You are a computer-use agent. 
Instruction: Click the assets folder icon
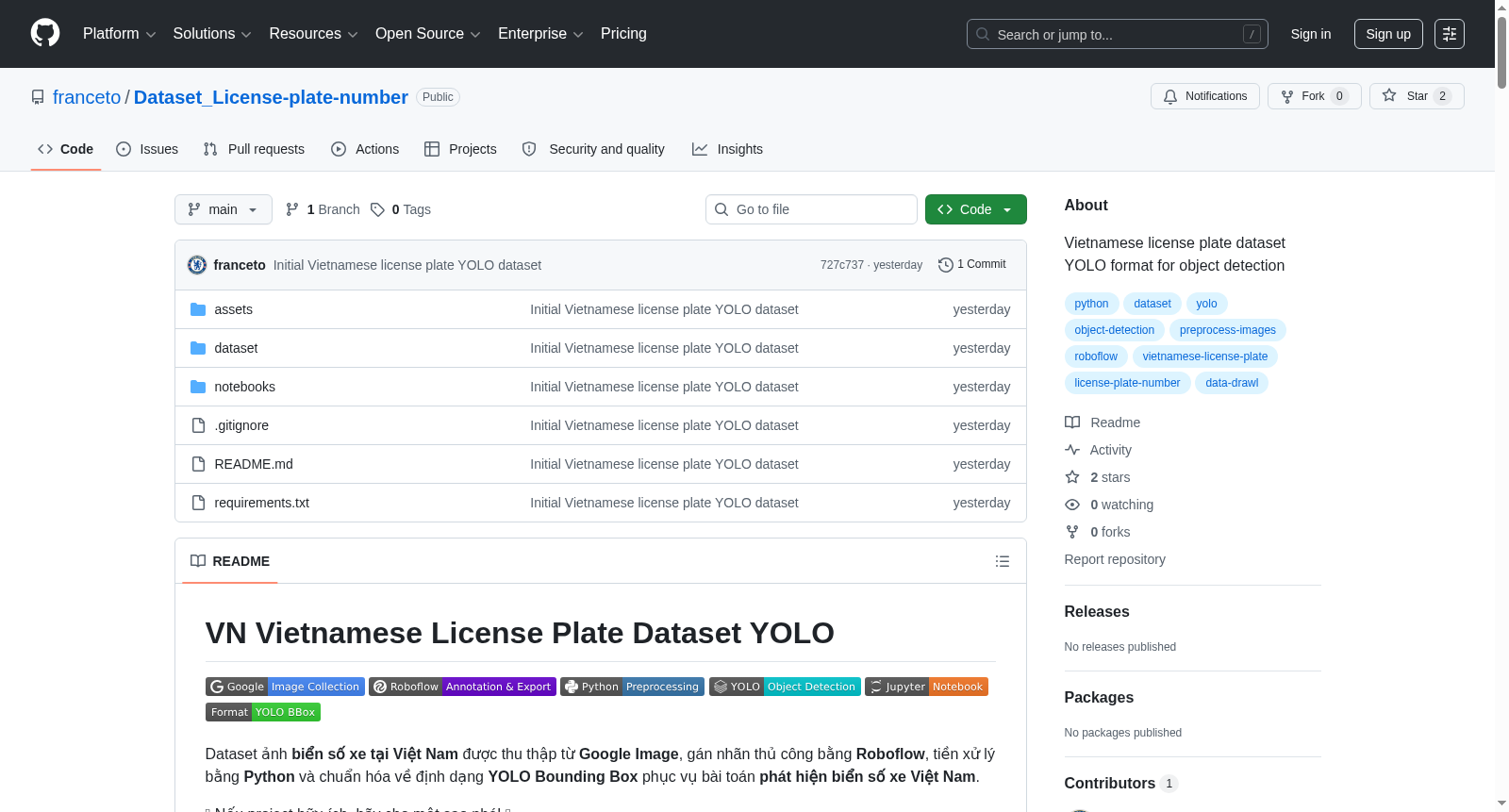coord(198,309)
